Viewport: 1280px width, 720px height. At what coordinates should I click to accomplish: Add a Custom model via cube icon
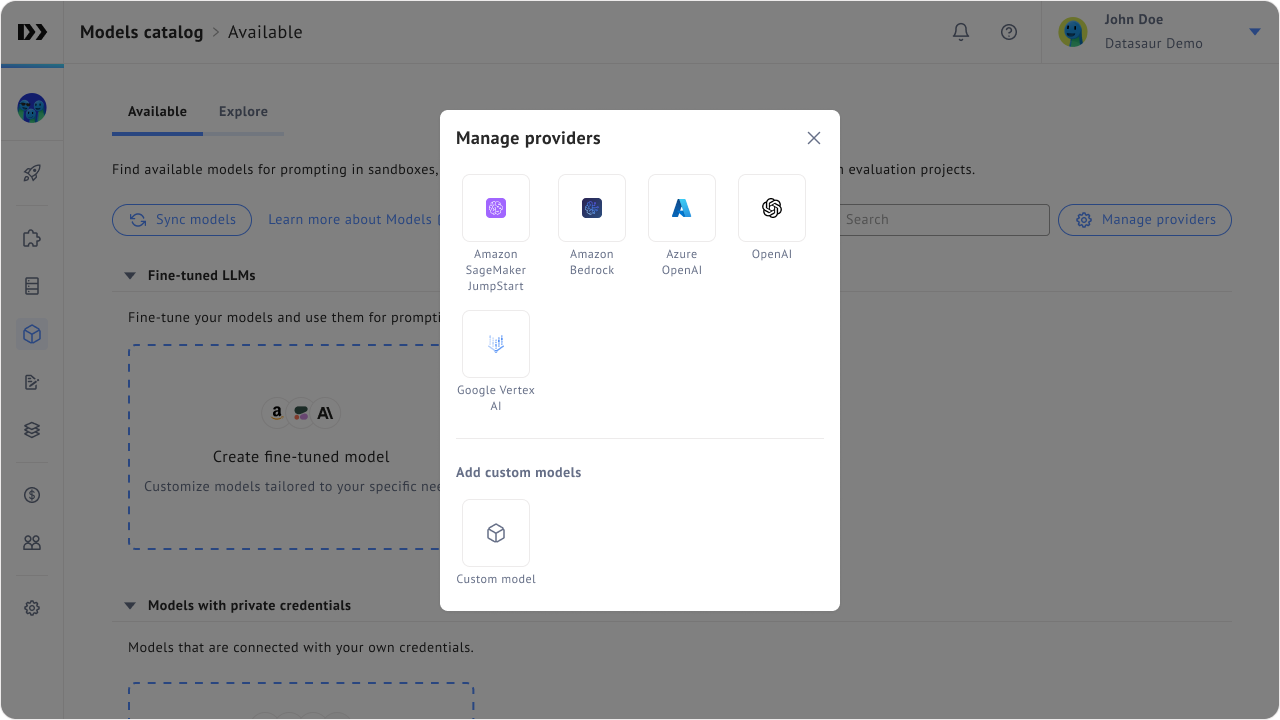(x=496, y=533)
